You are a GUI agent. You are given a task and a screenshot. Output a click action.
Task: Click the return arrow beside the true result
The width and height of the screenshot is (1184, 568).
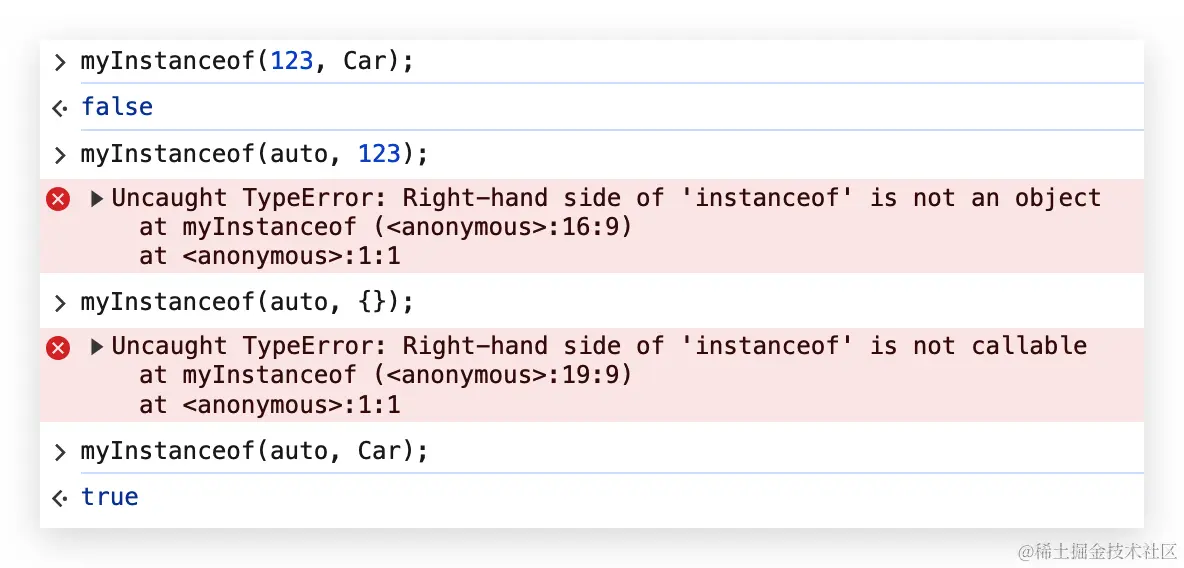pos(60,498)
